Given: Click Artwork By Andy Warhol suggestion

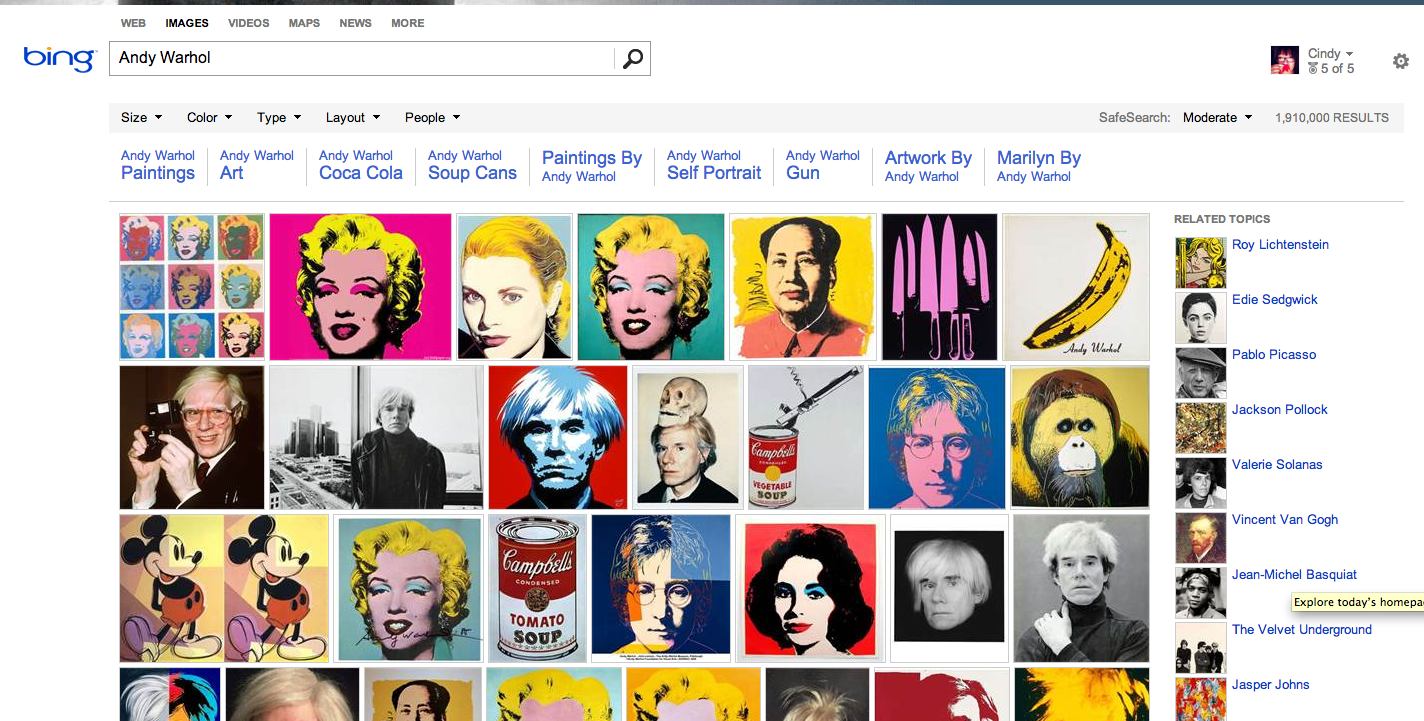Looking at the screenshot, I should tap(928, 166).
